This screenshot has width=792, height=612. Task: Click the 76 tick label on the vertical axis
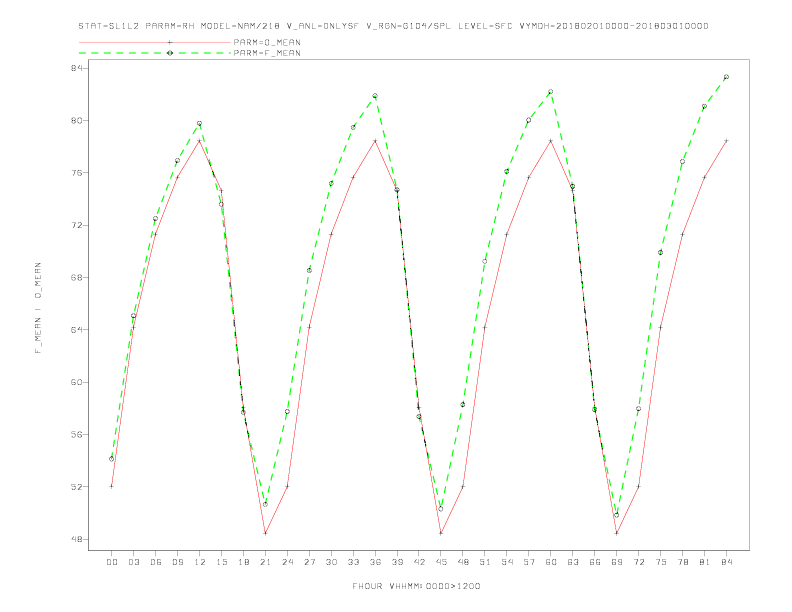[x=77, y=173]
